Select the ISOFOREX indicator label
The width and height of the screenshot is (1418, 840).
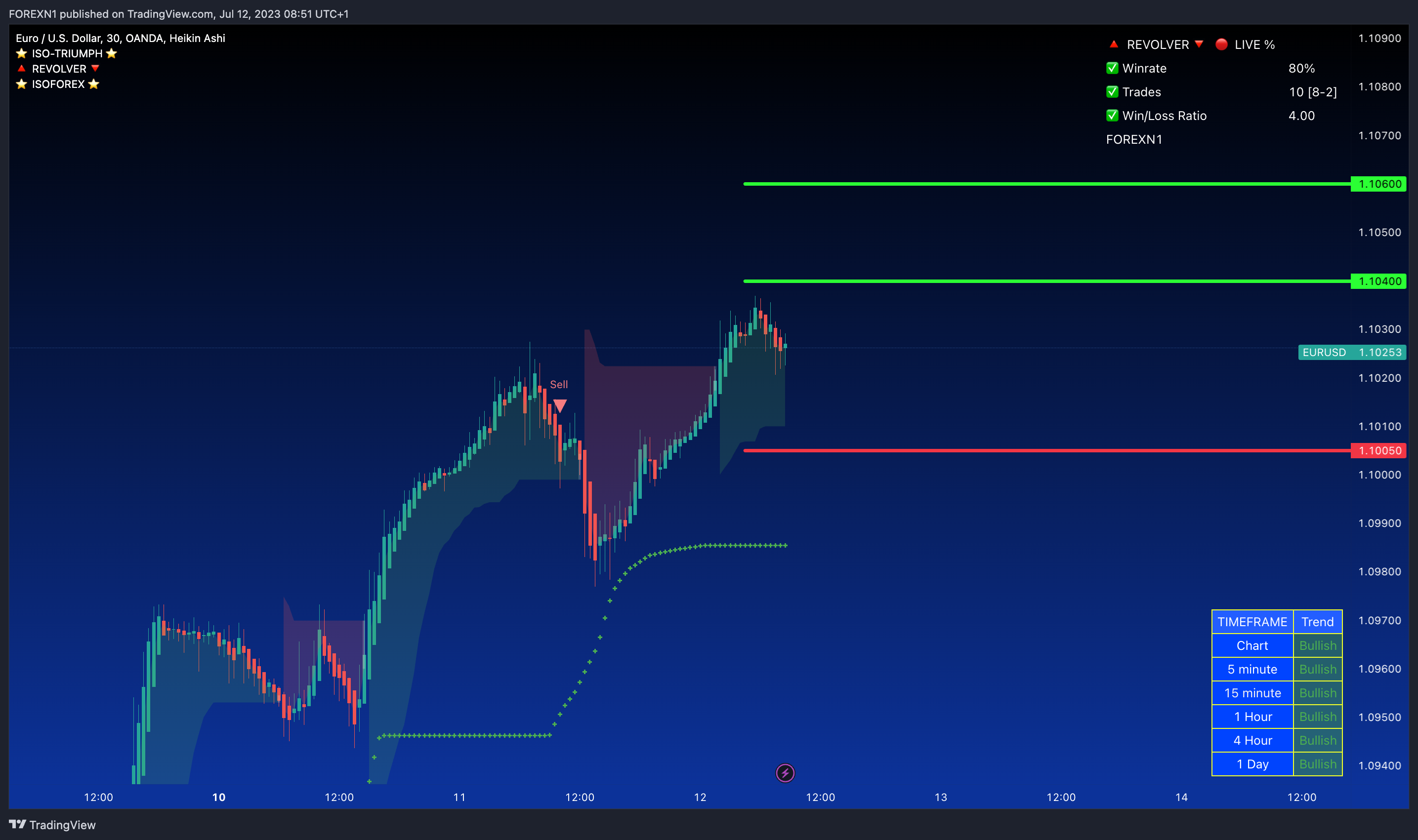[58, 84]
